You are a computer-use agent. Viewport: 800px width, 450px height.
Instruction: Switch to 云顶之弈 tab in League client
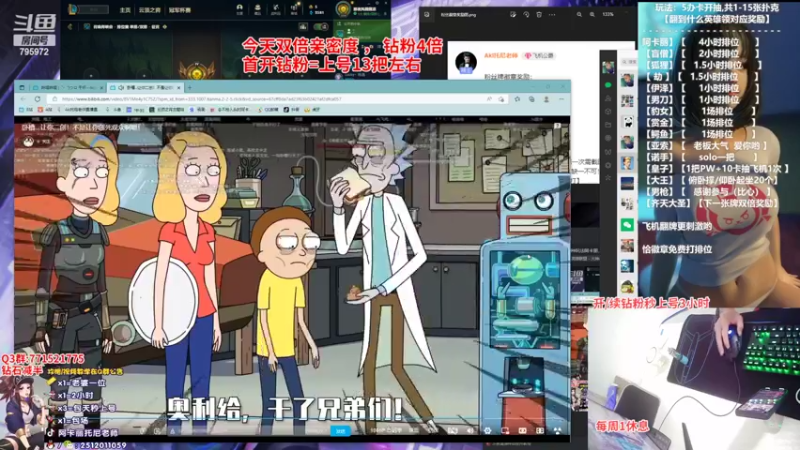pos(149,10)
